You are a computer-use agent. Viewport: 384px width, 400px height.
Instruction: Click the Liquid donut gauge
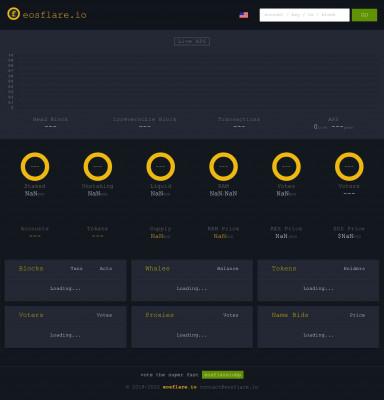(161, 166)
